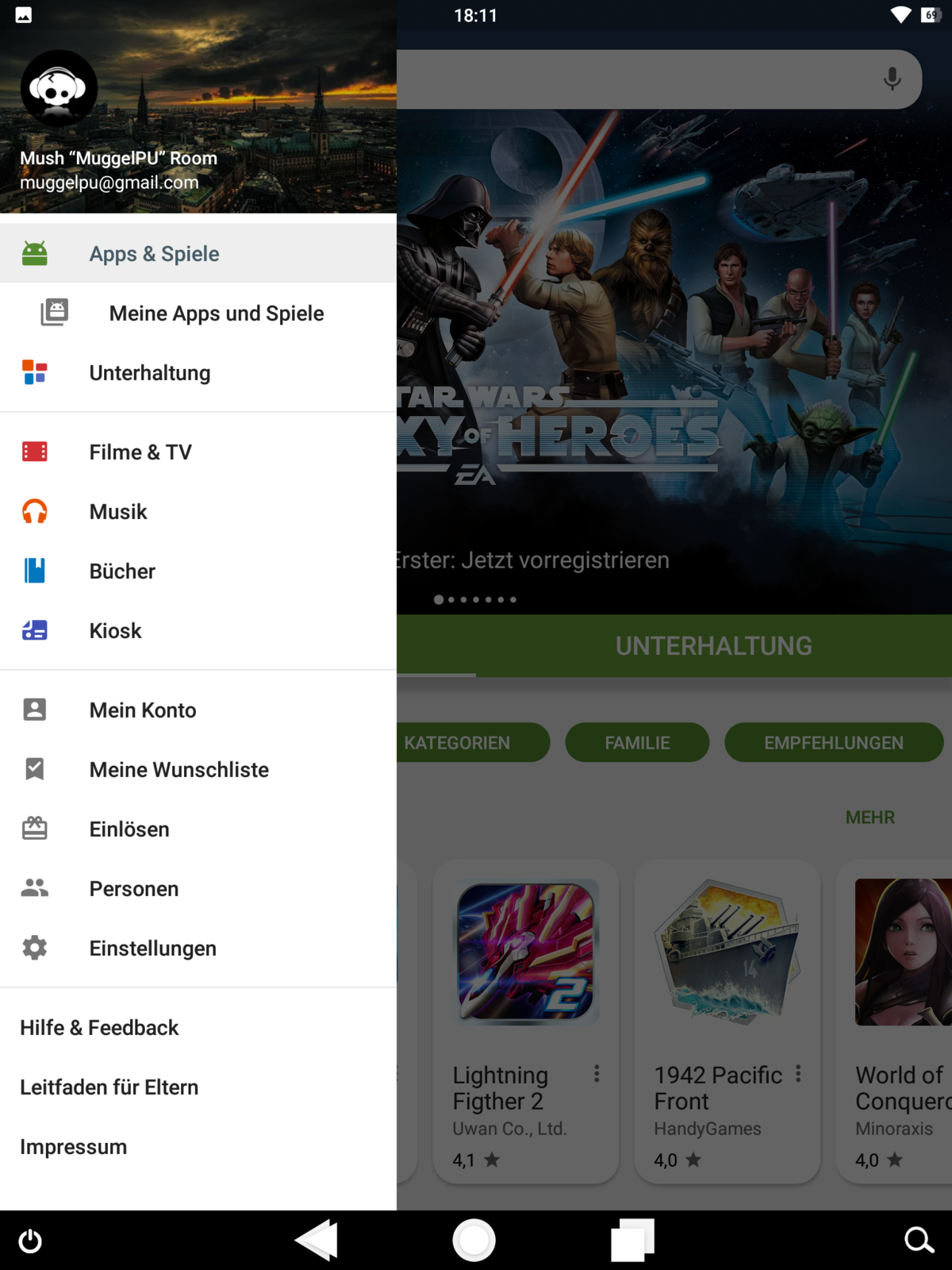
Task: Open Hilfe & Feedback
Action: pyautogui.click(x=99, y=1028)
